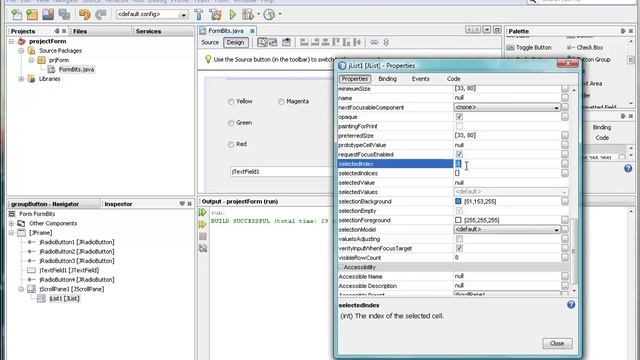
Task: Collapse the Accessibility section
Action: [341, 267]
